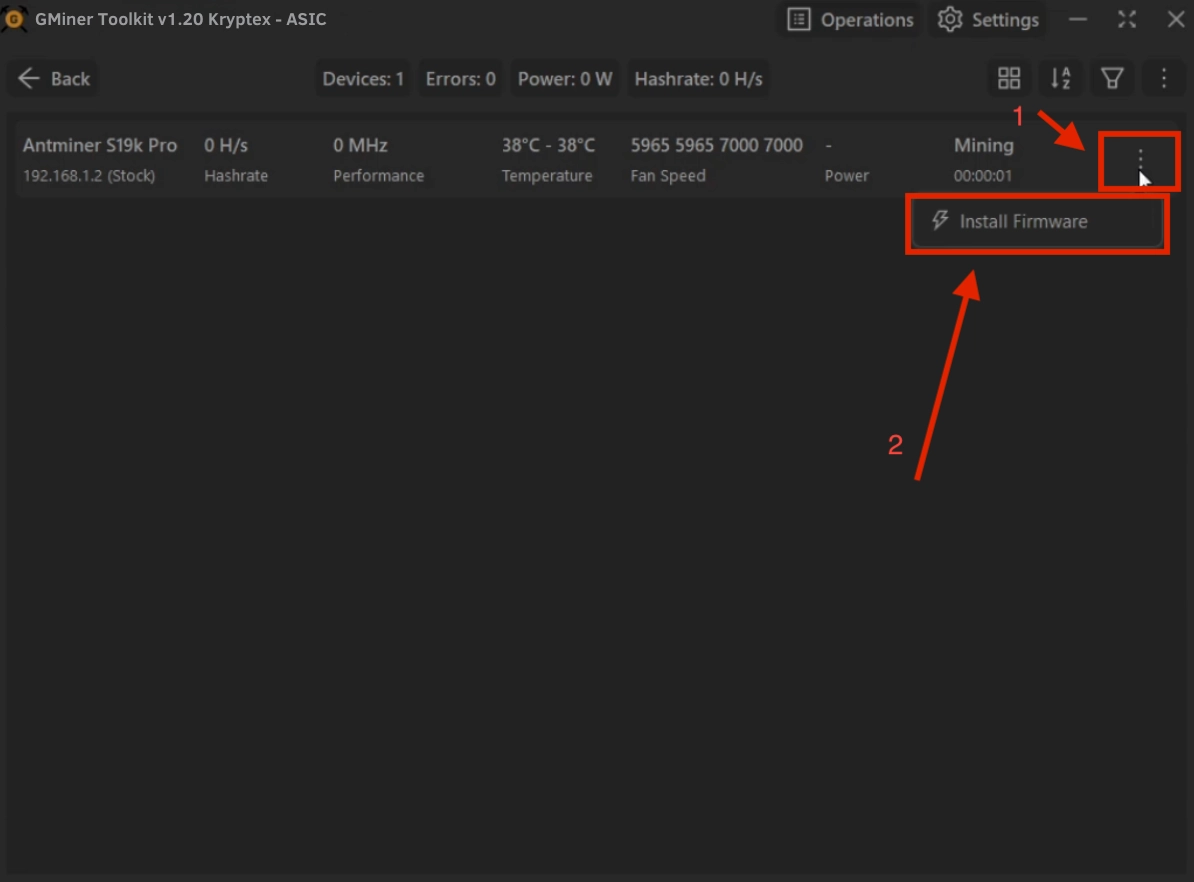The width and height of the screenshot is (1194, 882).
Task: Open the toolbar's three-dot overflow menu
Action: pos(1163,79)
